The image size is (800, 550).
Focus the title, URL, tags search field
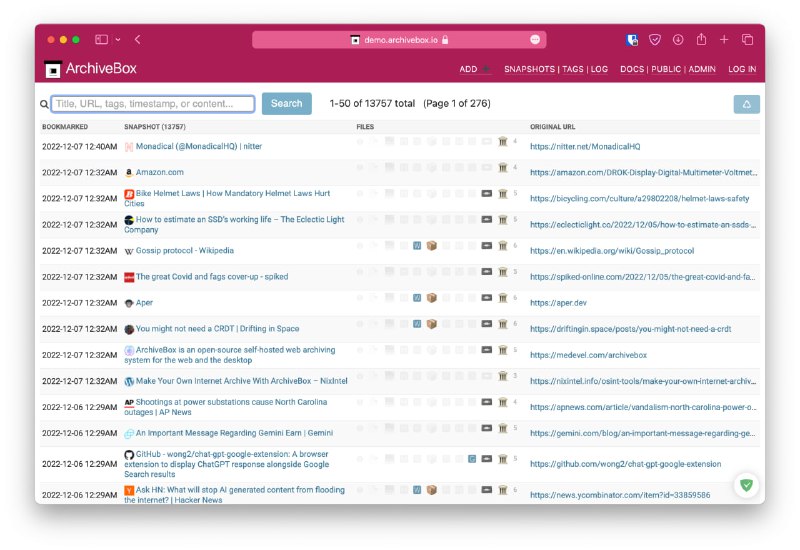[153, 103]
